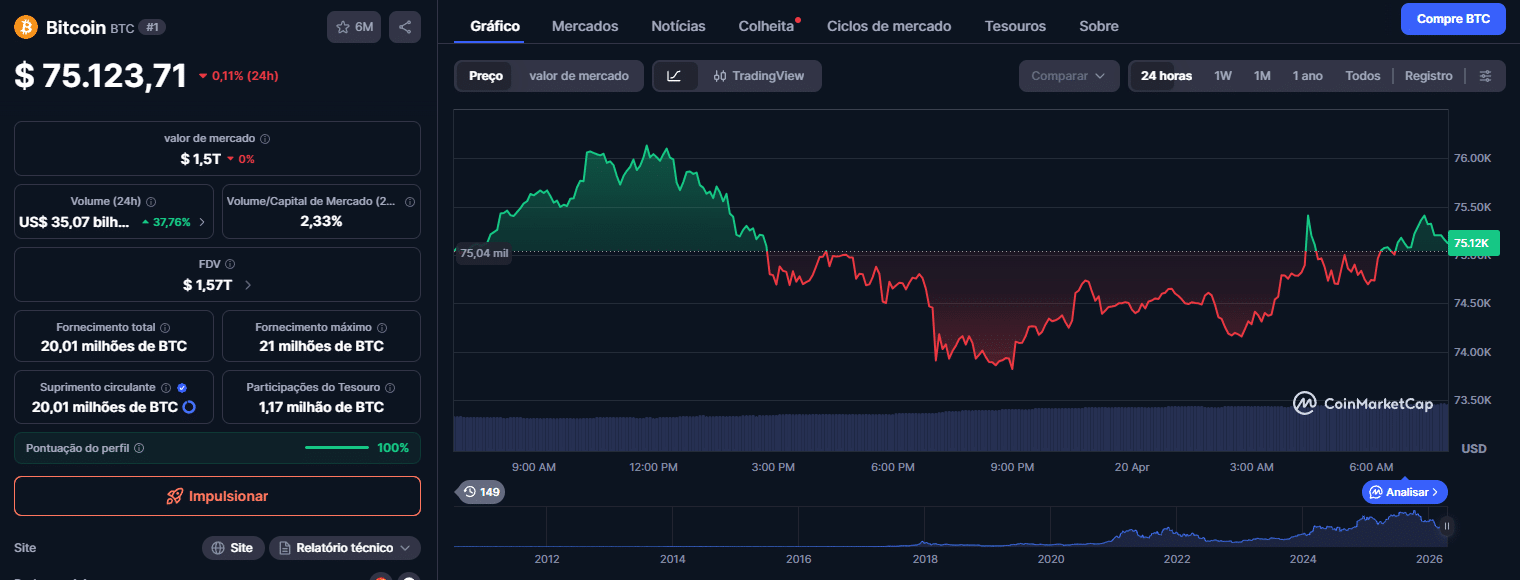
Task: Switch chart mode to valor de mercado
Action: point(578,75)
